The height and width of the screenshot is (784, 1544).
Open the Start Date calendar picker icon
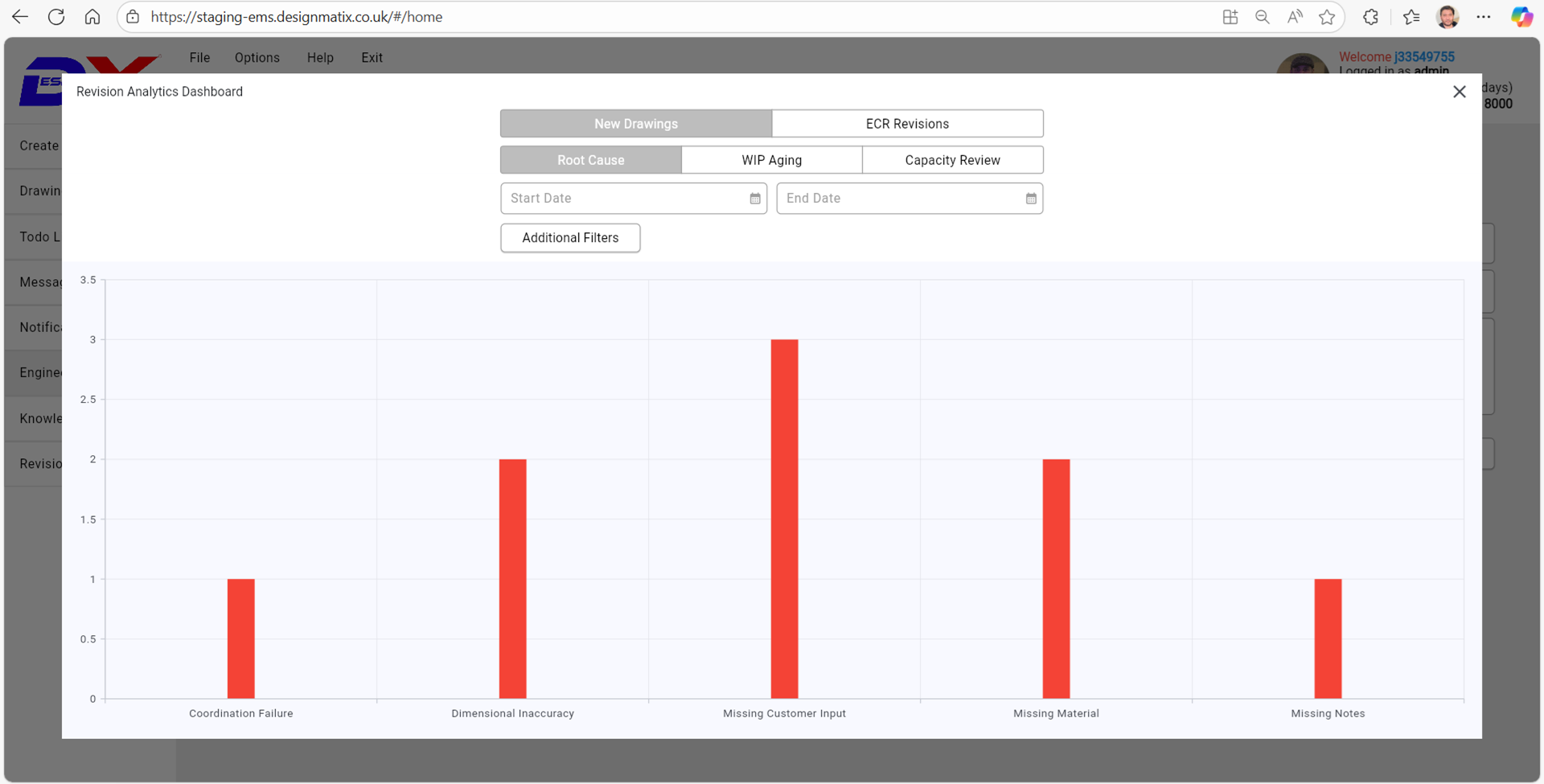(x=754, y=199)
